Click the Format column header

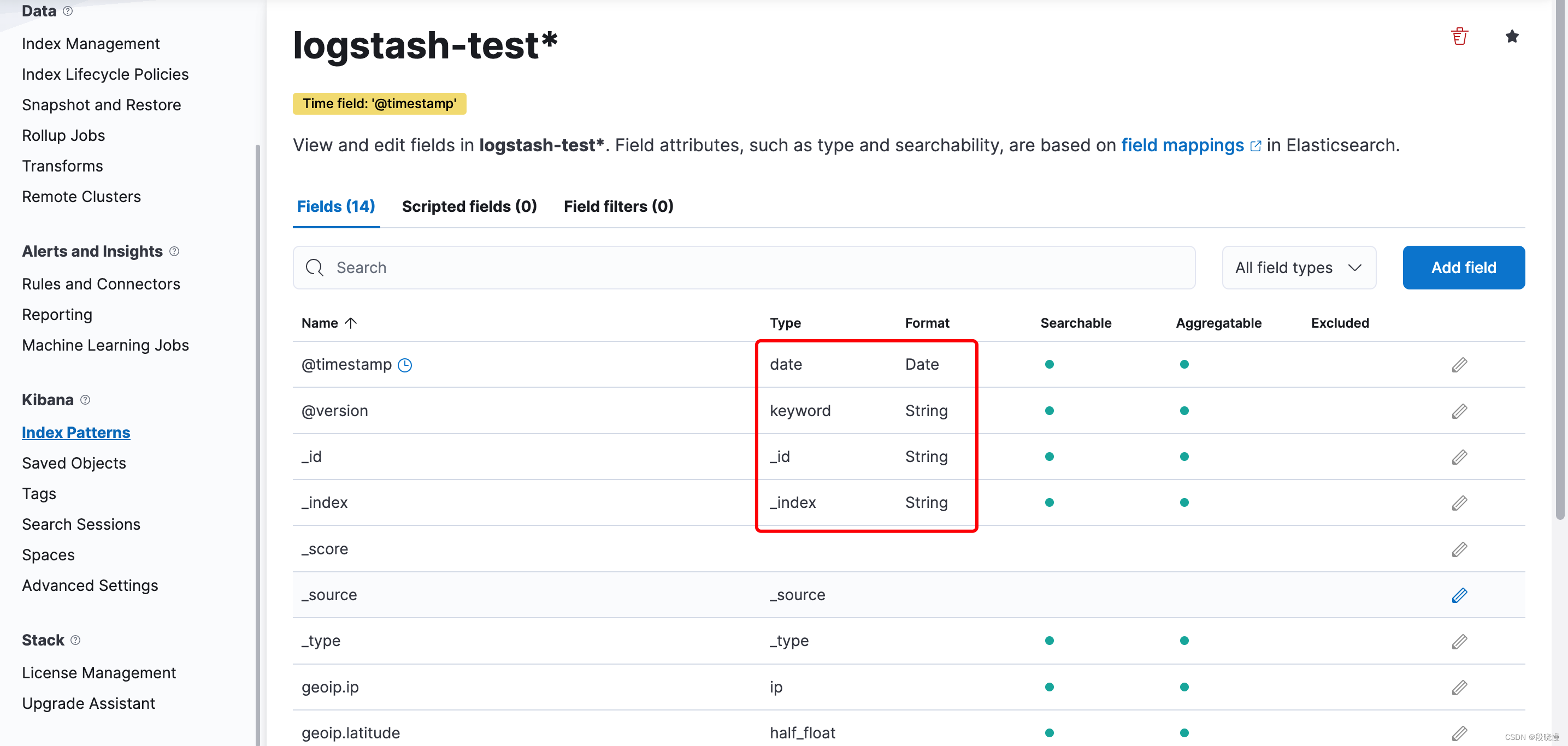coord(927,323)
